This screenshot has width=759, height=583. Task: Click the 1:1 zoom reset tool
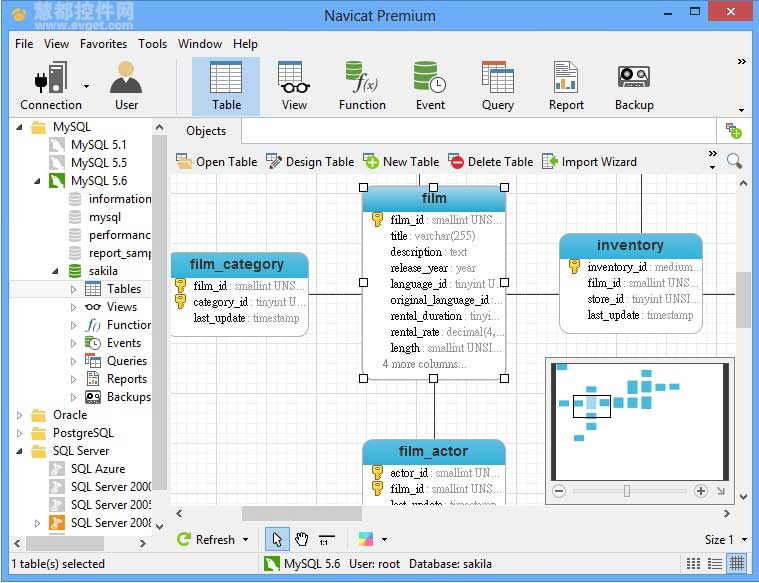click(x=326, y=539)
